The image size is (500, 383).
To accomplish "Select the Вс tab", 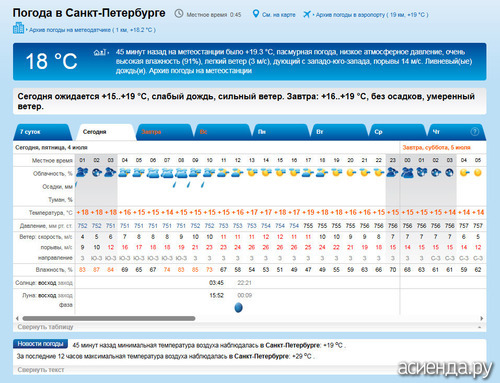I will pos(222,132).
